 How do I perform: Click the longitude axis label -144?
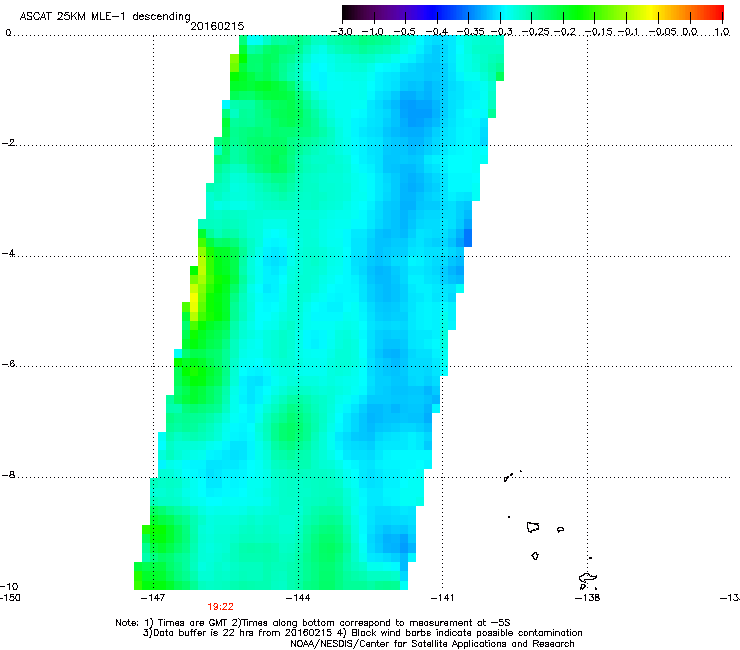click(298, 598)
